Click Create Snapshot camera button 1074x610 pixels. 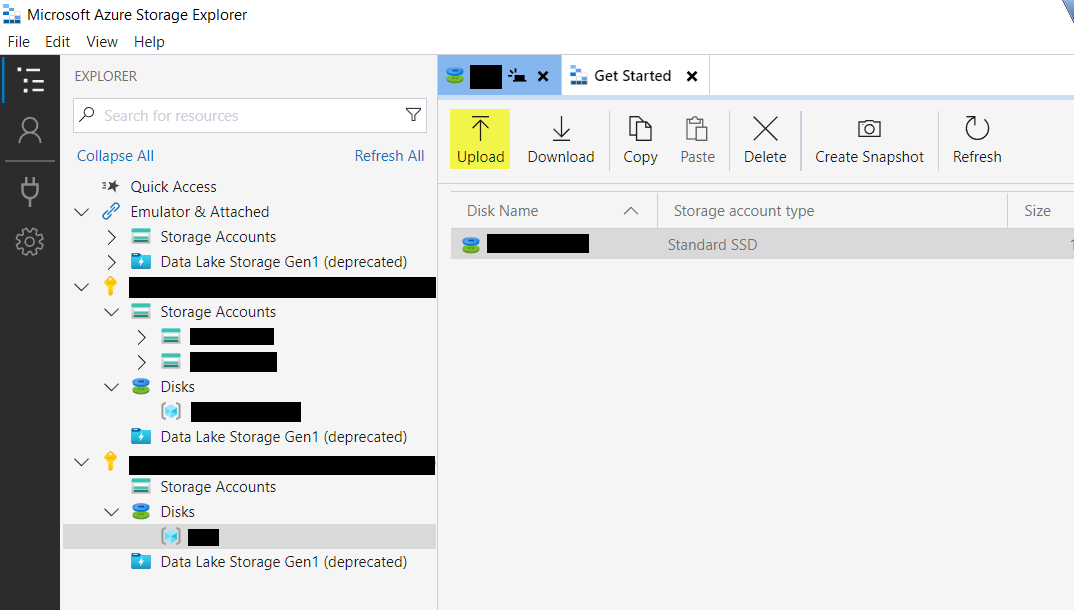point(869,140)
